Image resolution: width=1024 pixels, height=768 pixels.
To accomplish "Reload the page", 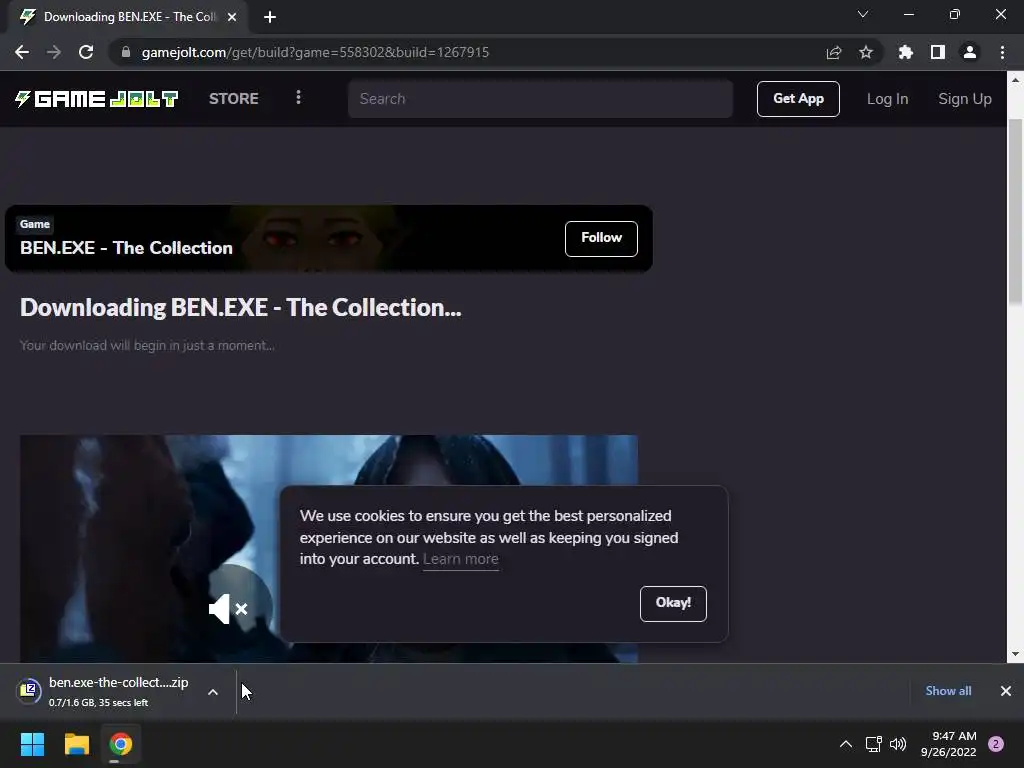I will [86, 52].
